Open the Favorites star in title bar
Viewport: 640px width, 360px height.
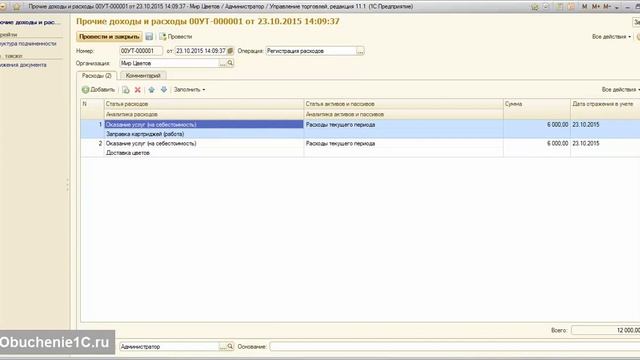click(17, 7)
